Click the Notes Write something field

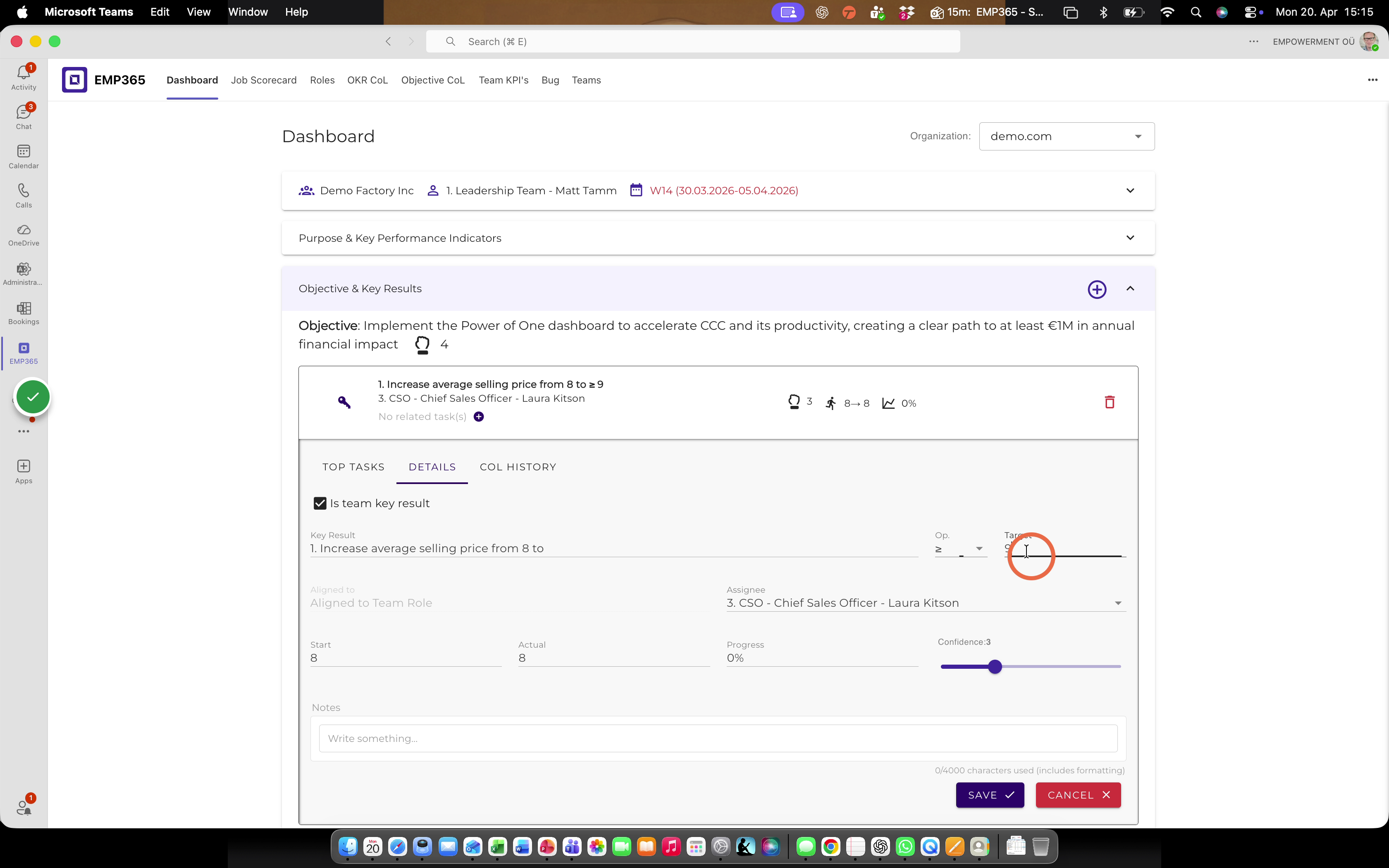(718, 738)
